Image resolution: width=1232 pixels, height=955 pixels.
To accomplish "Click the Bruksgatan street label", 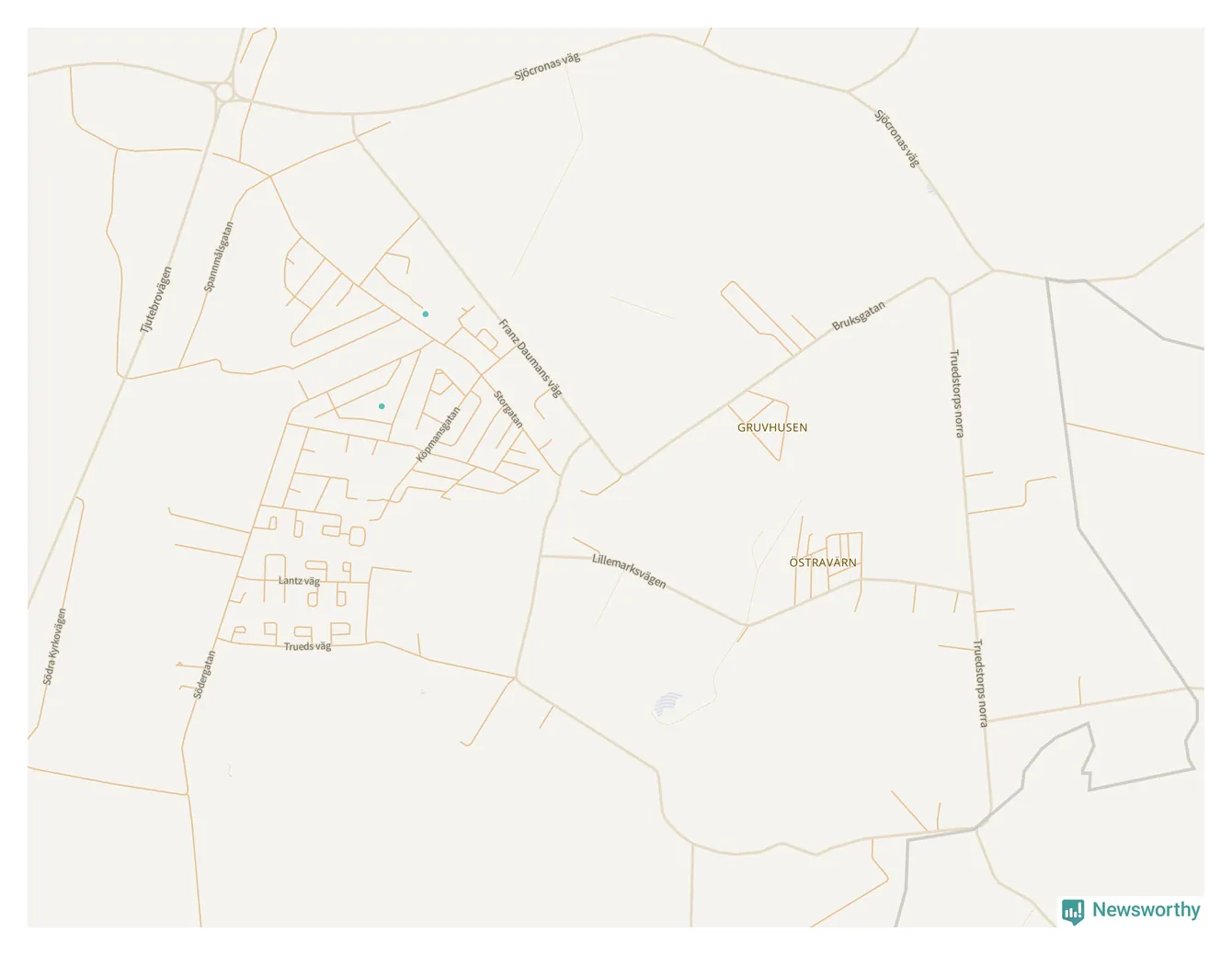I will 859,315.
